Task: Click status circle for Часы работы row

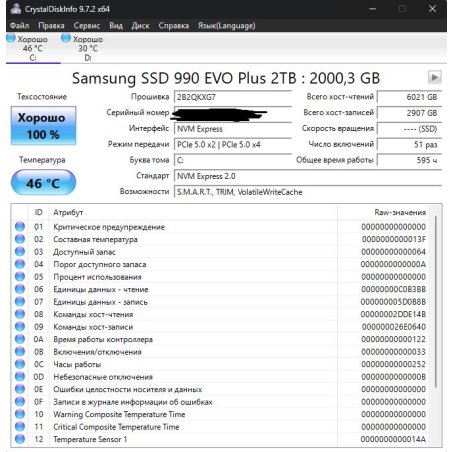Action: click(20, 364)
